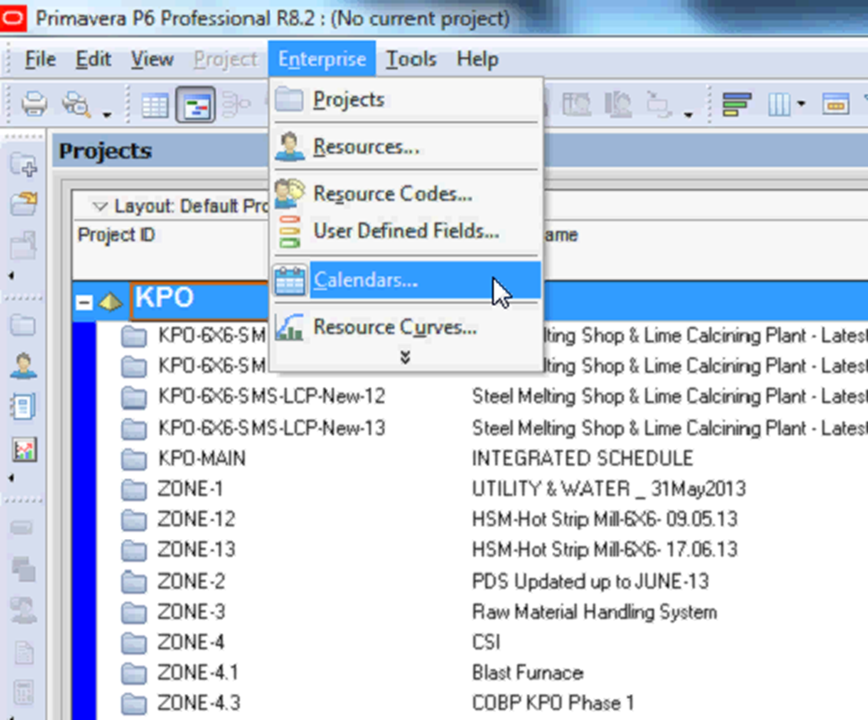Click the folder icon beside ZONE-4
This screenshot has width=868, height=720.
(134, 643)
